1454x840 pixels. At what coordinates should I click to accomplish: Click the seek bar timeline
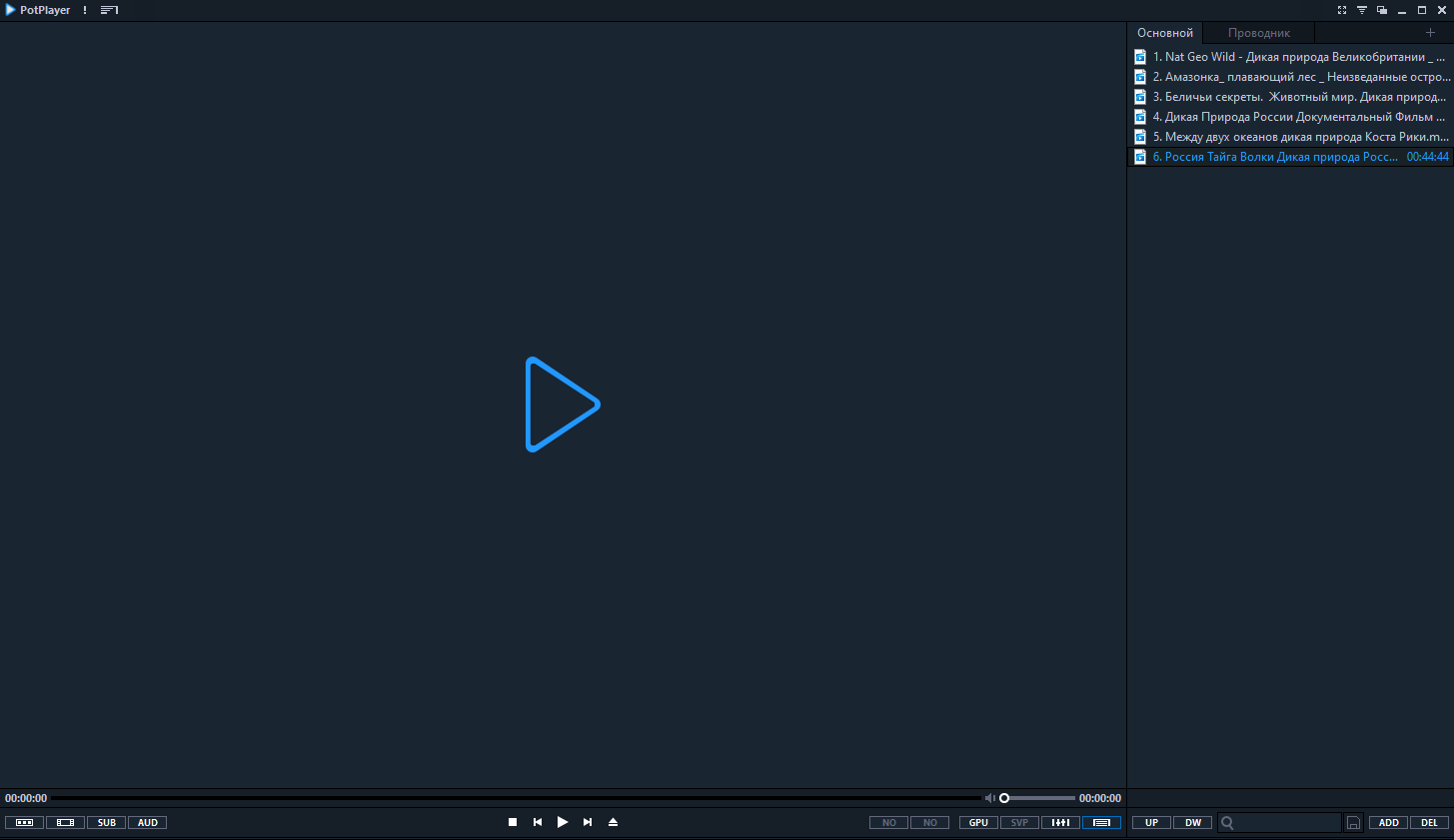pos(517,798)
